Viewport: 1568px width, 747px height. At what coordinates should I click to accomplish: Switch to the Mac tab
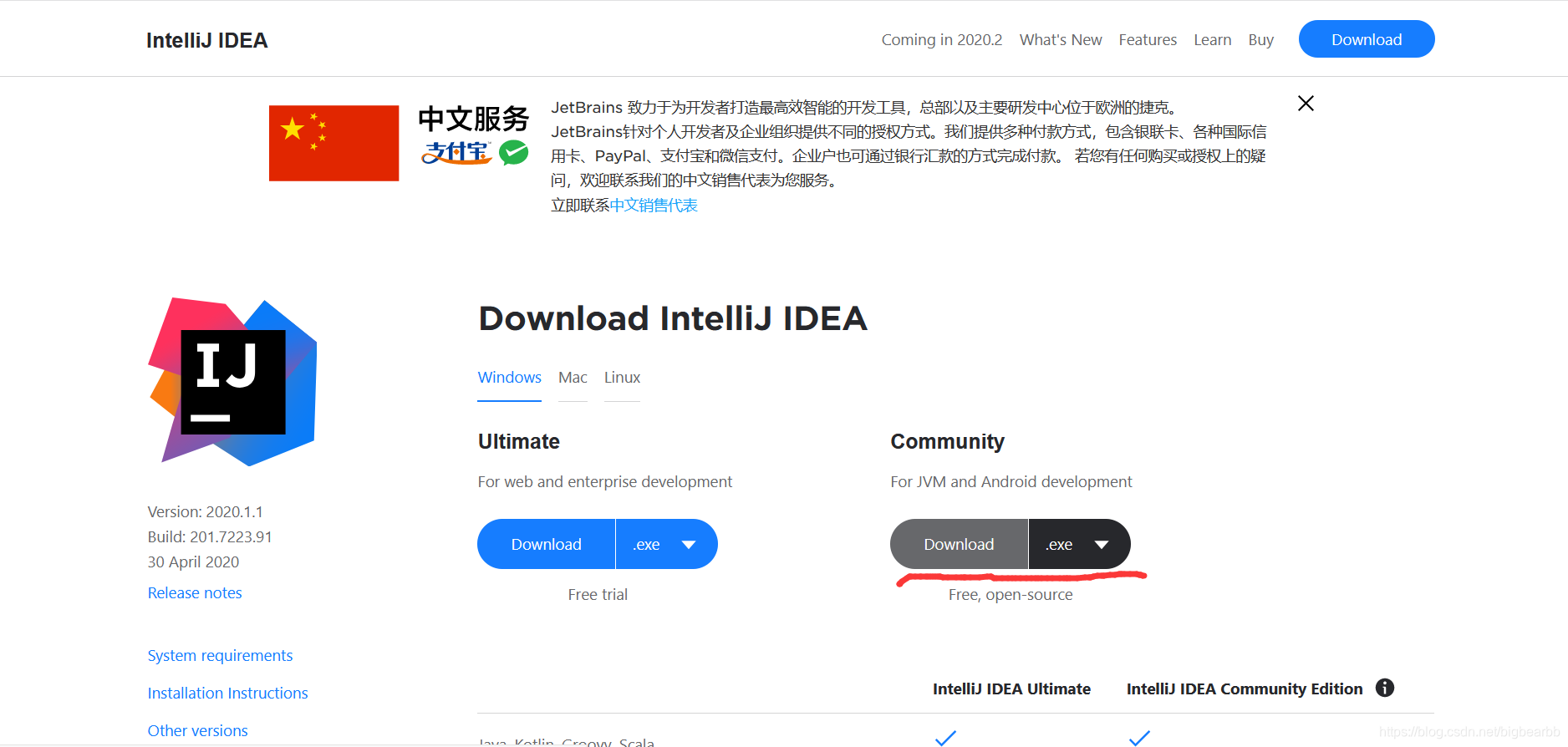tap(573, 378)
